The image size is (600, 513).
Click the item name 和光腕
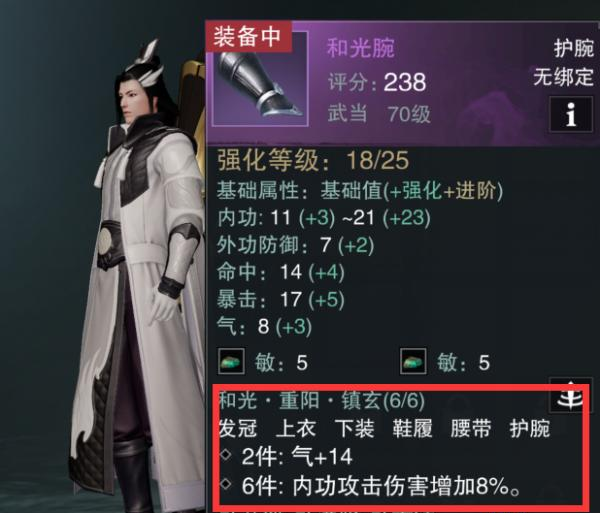point(360,48)
